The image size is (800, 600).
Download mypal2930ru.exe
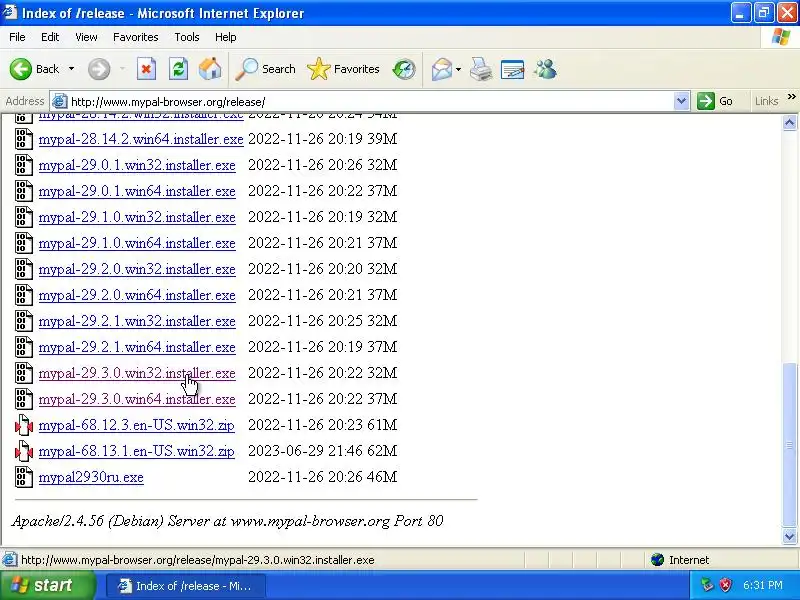(x=91, y=477)
